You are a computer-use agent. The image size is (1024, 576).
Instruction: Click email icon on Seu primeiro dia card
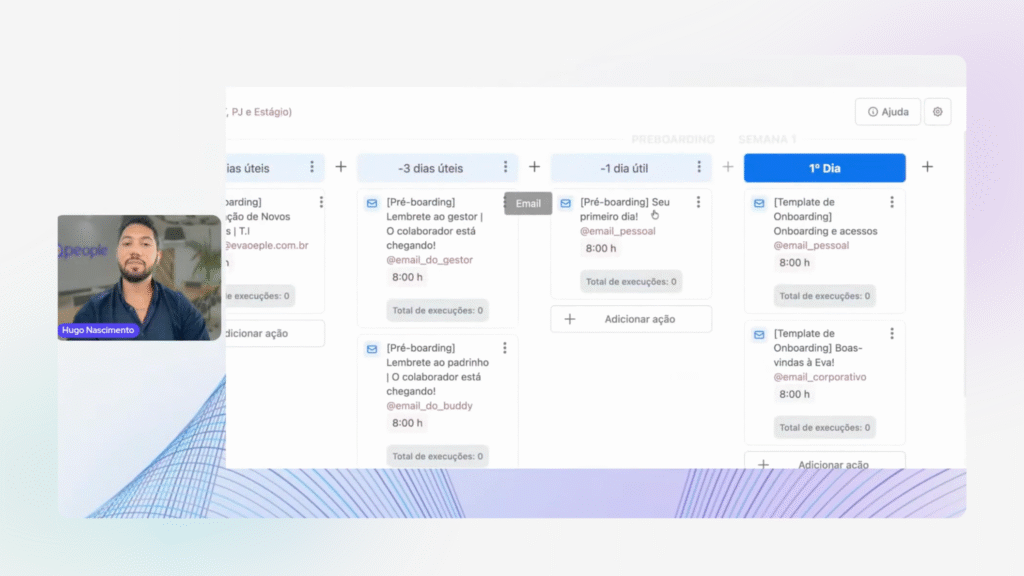click(565, 203)
